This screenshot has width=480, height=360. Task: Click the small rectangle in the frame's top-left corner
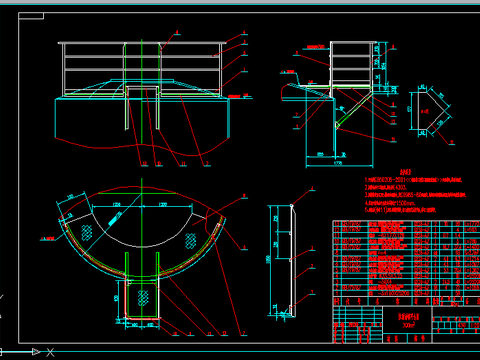coord(31,16)
